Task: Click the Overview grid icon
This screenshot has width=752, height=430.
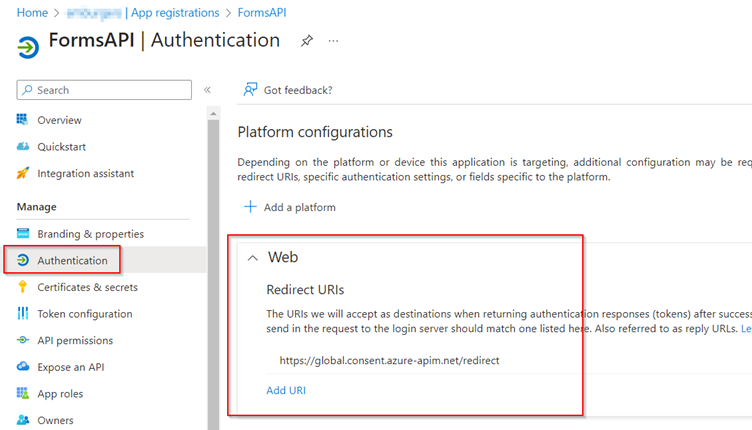Action: pyautogui.click(x=22, y=119)
